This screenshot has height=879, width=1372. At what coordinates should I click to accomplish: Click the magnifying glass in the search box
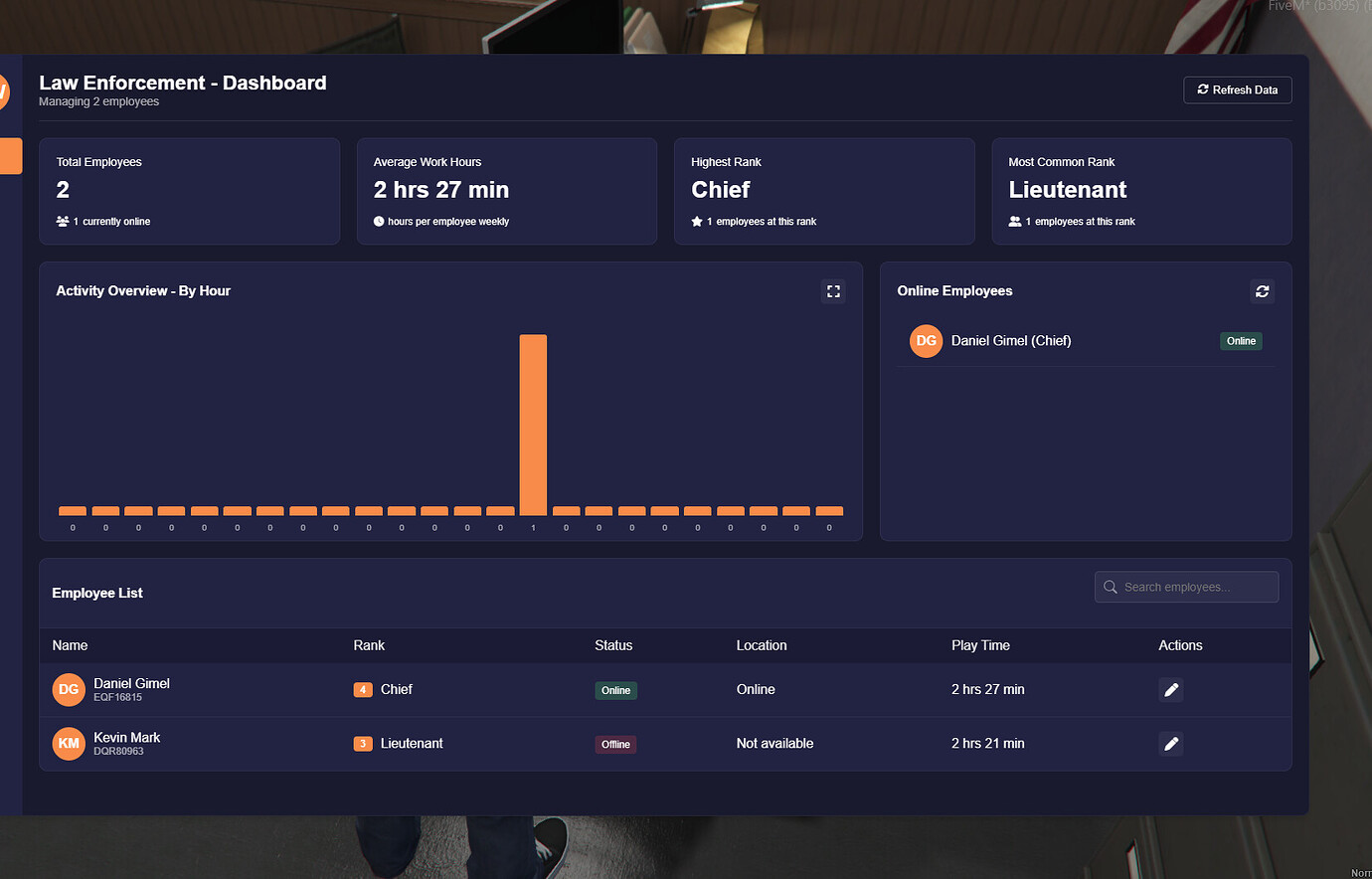pos(1110,587)
